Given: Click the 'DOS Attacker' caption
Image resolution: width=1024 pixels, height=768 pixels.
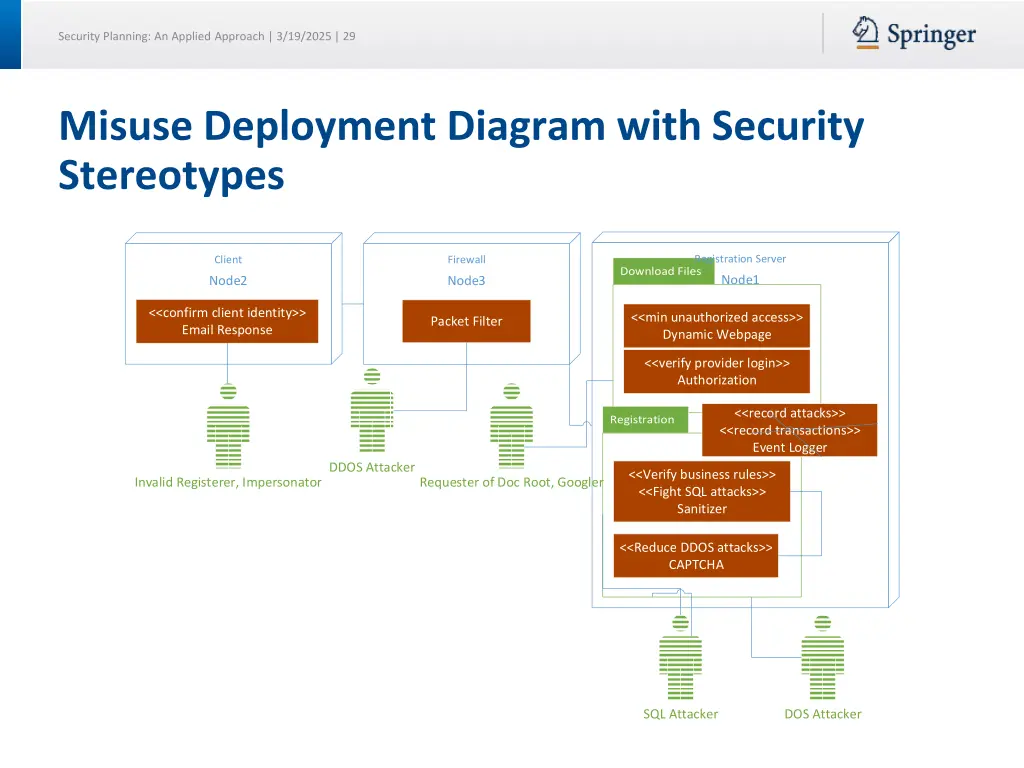Looking at the screenshot, I should (823, 714).
